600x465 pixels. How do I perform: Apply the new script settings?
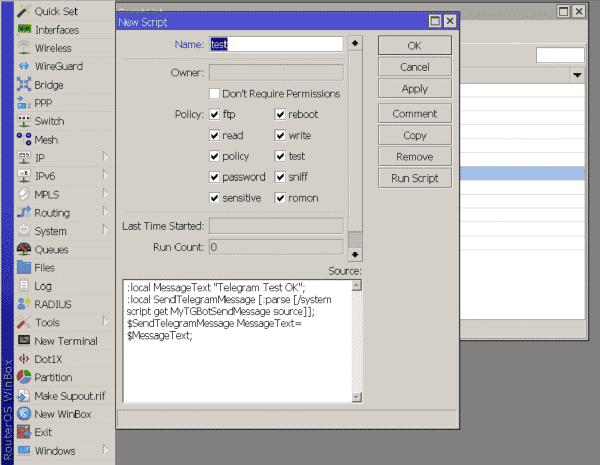pos(415,89)
